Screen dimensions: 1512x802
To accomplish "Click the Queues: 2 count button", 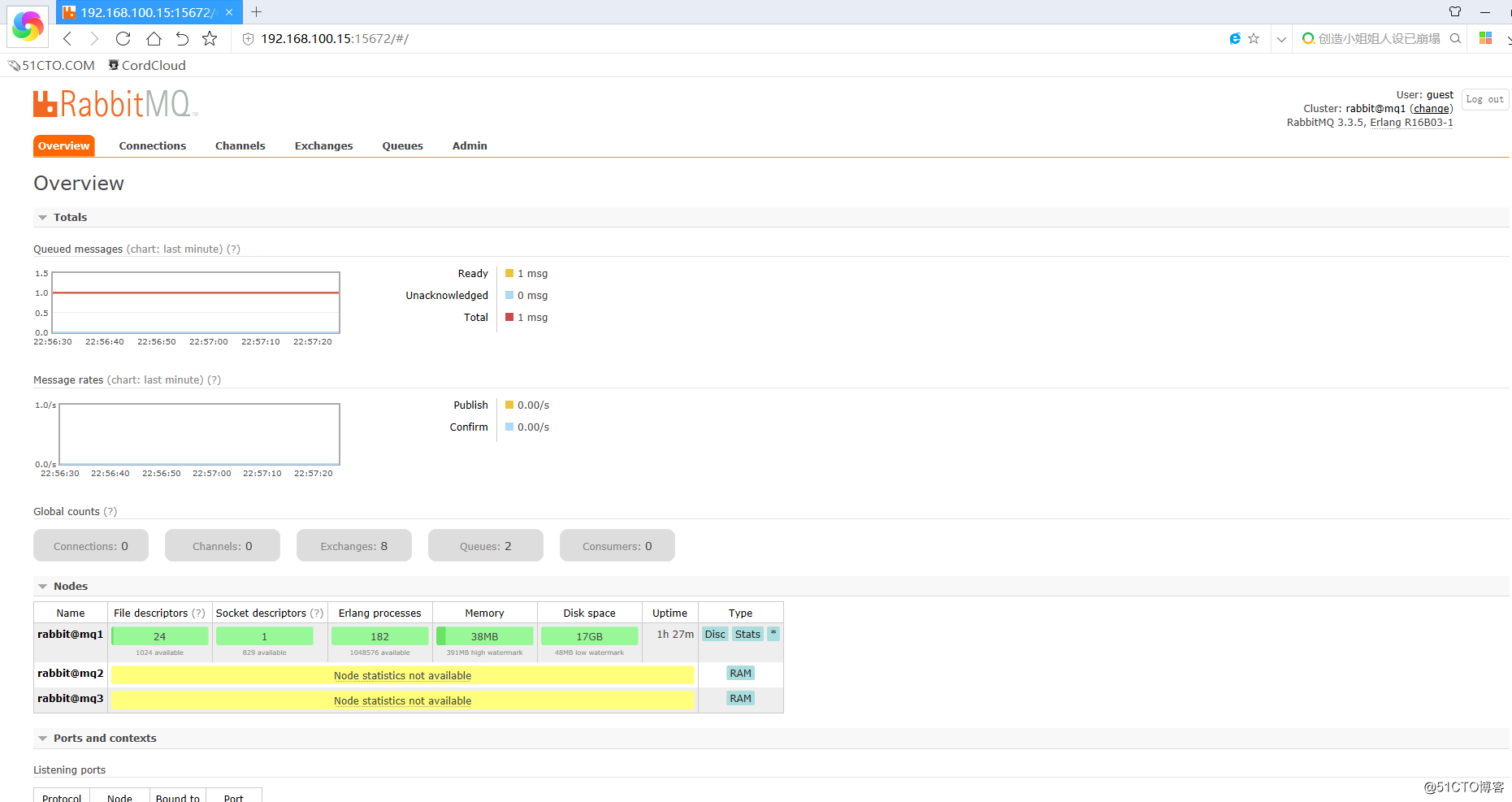I will [x=486, y=545].
